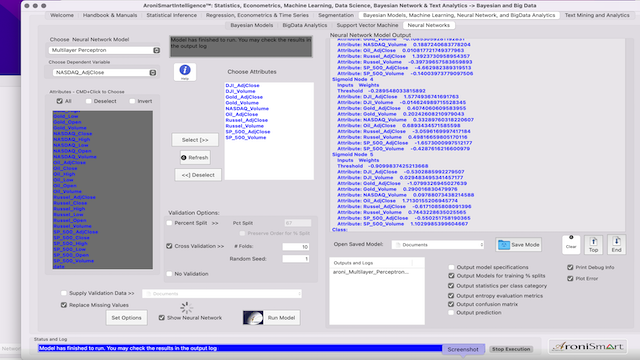Toggle Show Neural Network checkbox
Screen dimensions: 640x360
tap(162, 318)
